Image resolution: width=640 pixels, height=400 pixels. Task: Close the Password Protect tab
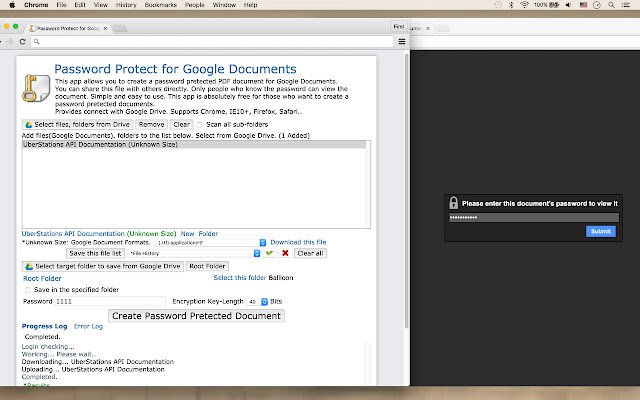[x=105, y=28]
